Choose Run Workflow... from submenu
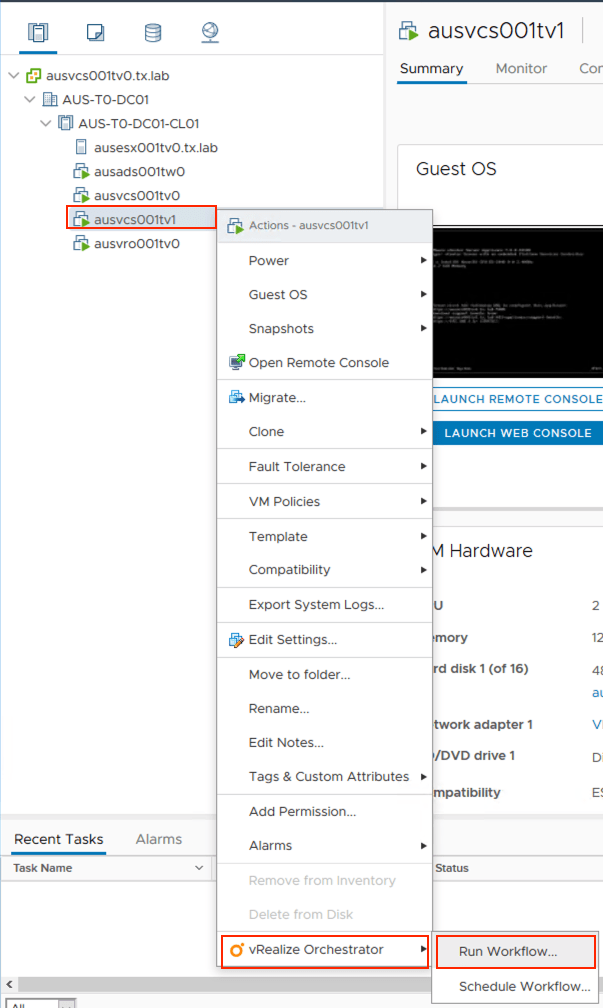 tap(508, 952)
